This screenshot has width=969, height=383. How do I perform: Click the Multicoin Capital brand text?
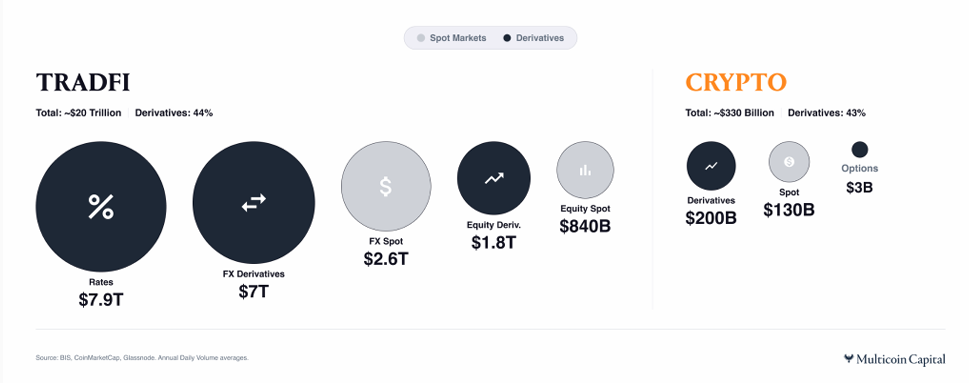pyautogui.click(x=901, y=359)
